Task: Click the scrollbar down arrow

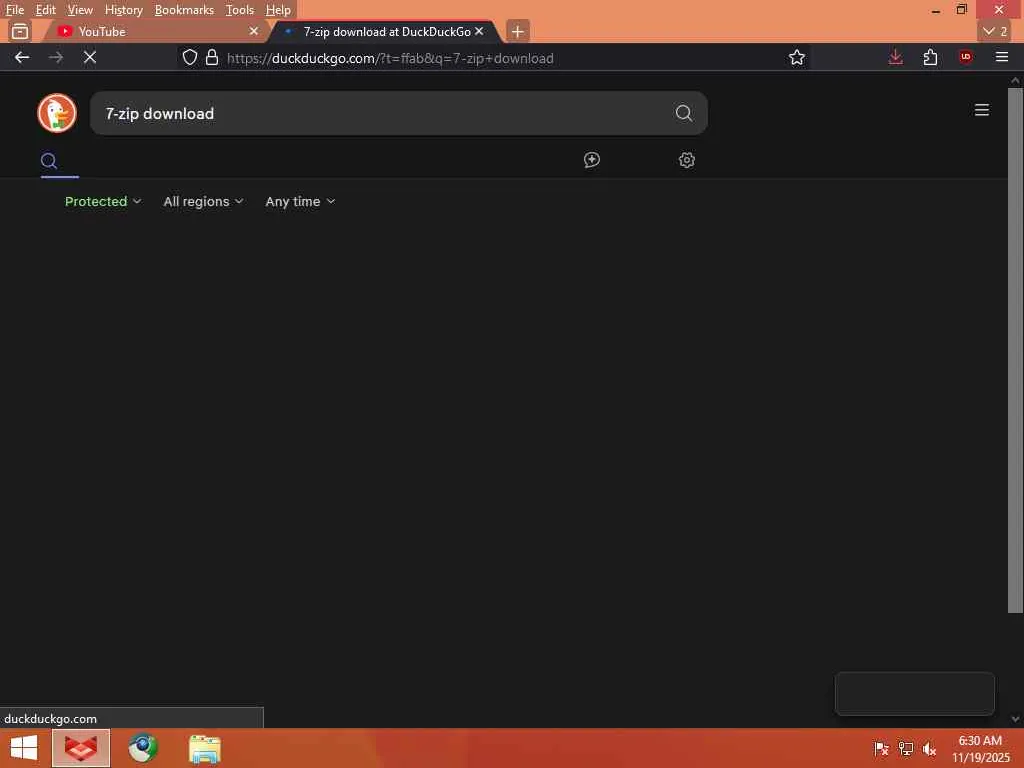Action: click(x=1015, y=718)
